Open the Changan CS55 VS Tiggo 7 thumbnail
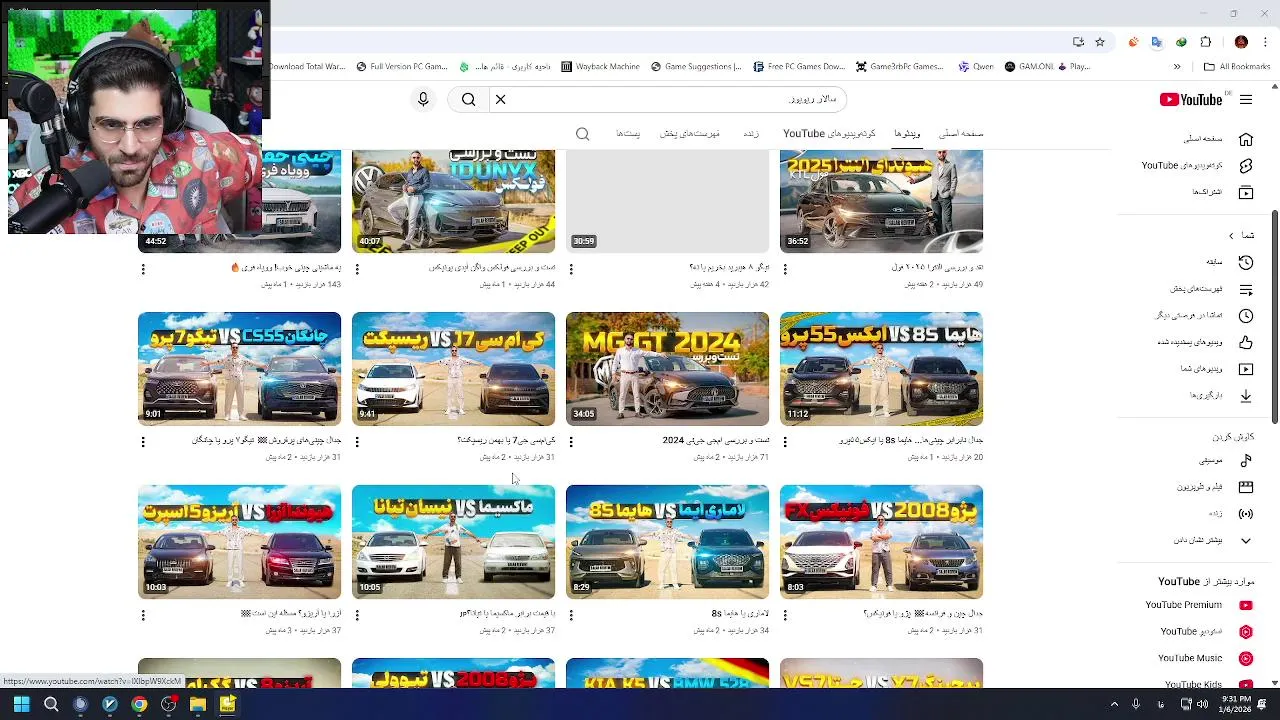The height and width of the screenshot is (720, 1280). (x=239, y=369)
